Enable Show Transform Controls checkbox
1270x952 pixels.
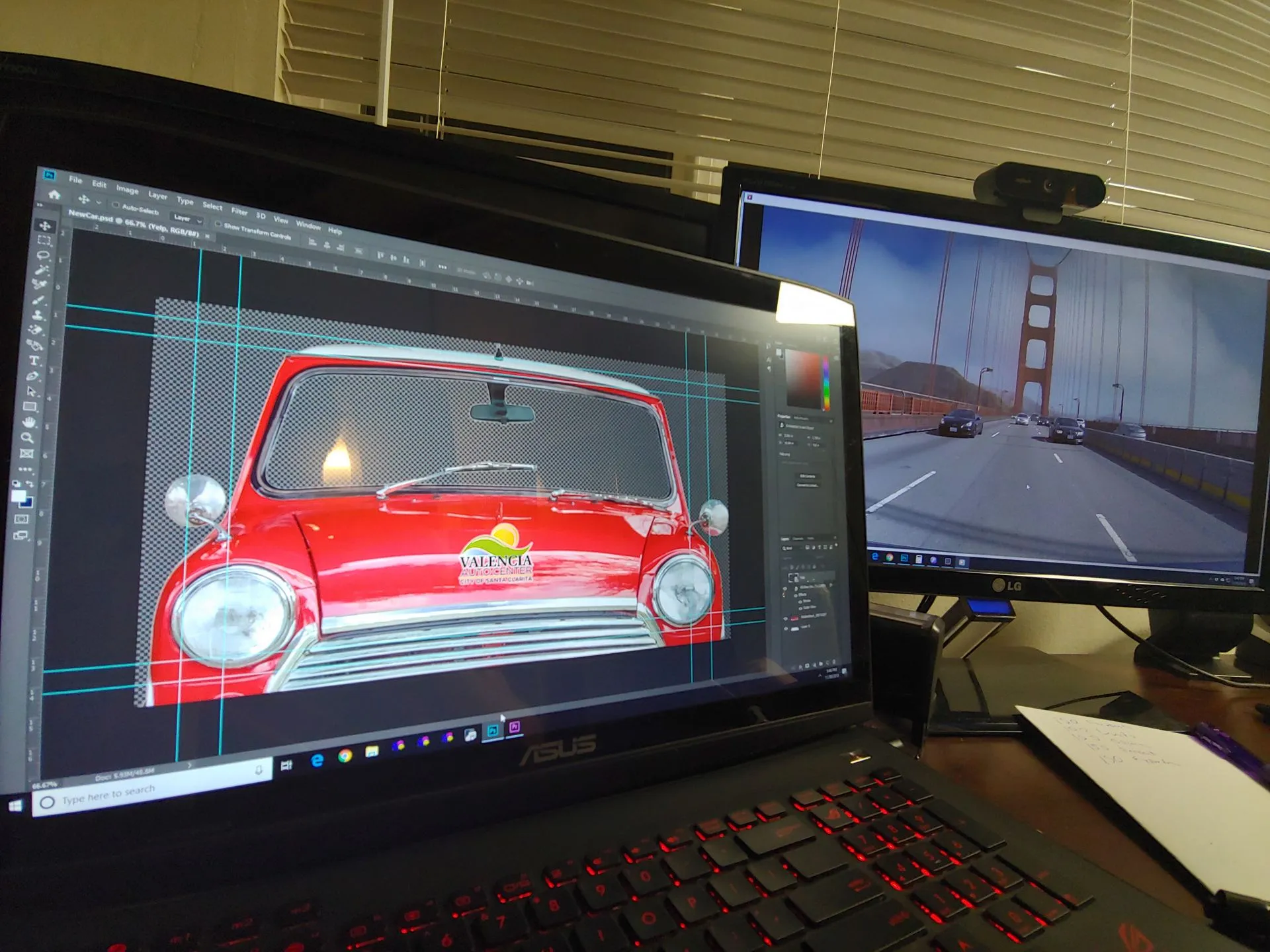coord(218,224)
